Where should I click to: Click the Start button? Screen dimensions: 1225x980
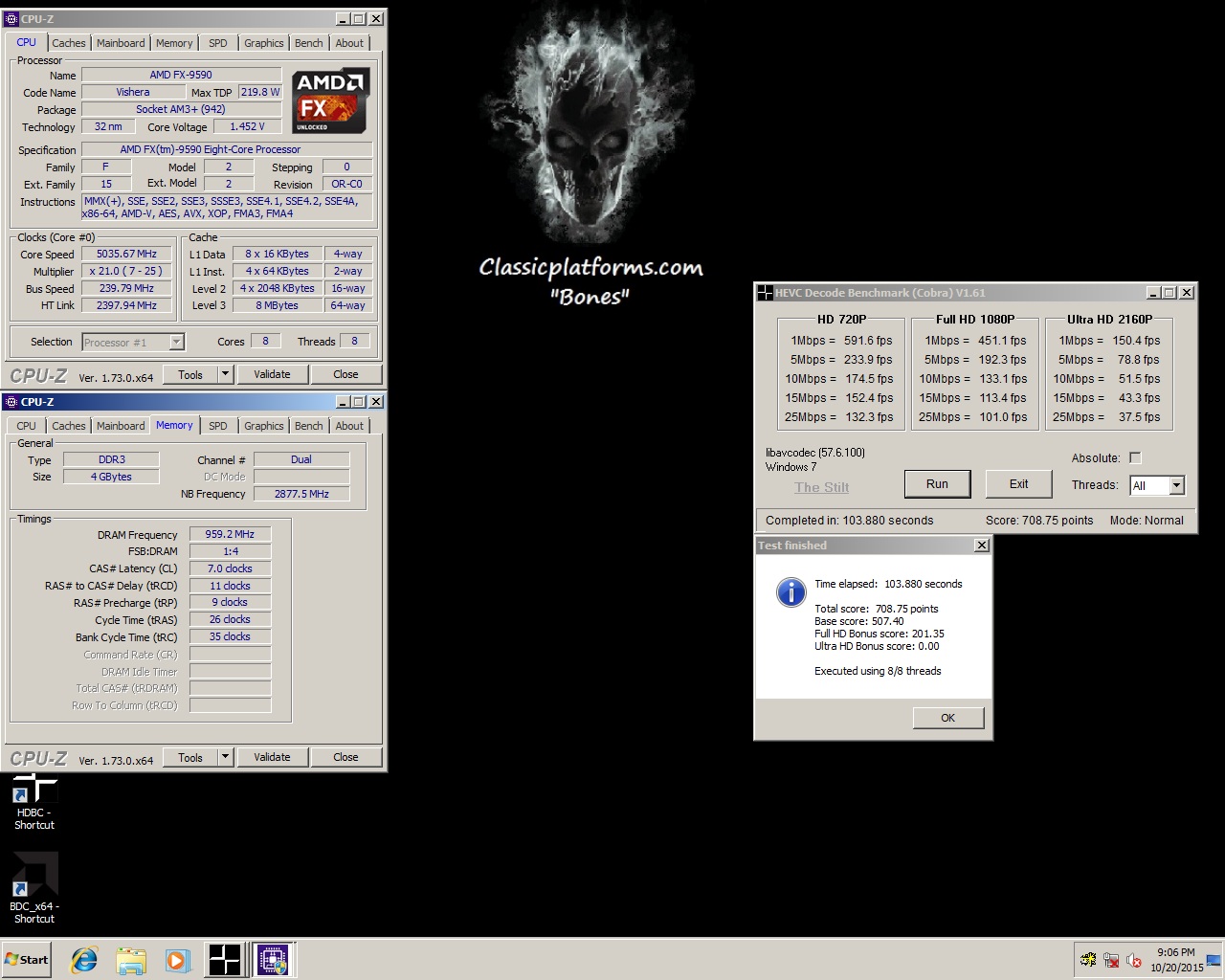27,960
